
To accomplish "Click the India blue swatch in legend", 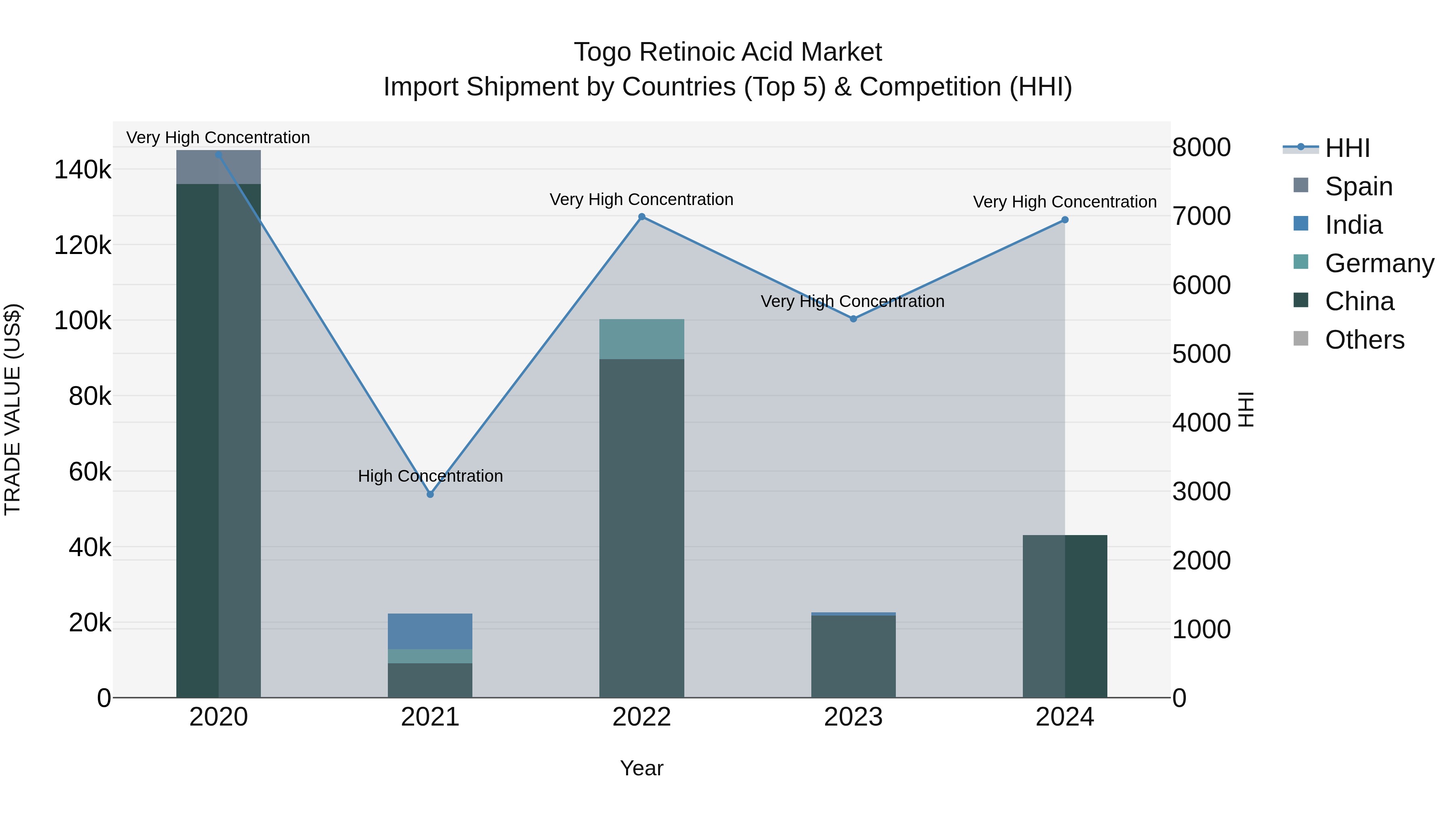I will click(1301, 223).
